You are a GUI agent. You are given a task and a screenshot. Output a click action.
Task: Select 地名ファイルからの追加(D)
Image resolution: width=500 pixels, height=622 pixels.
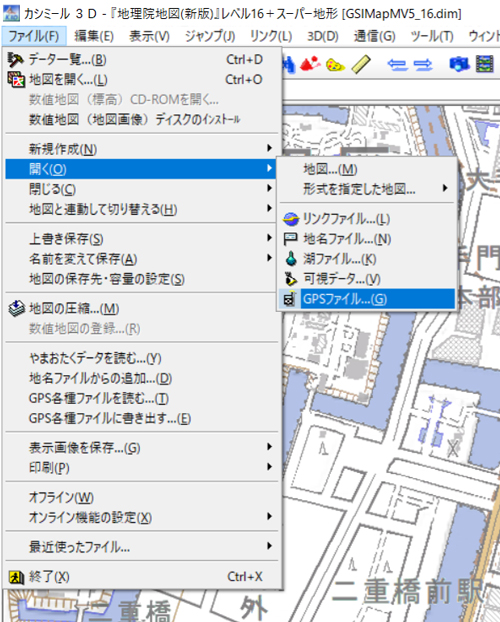tap(142, 378)
